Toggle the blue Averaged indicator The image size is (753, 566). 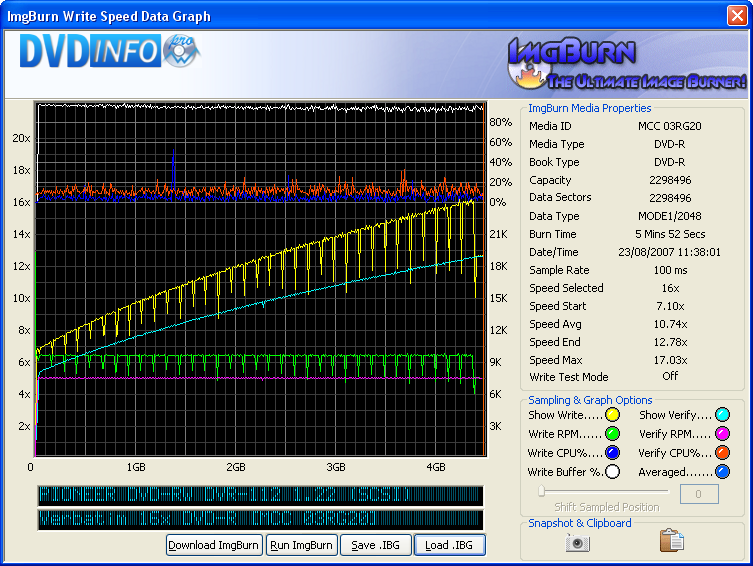(x=722, y=471)
